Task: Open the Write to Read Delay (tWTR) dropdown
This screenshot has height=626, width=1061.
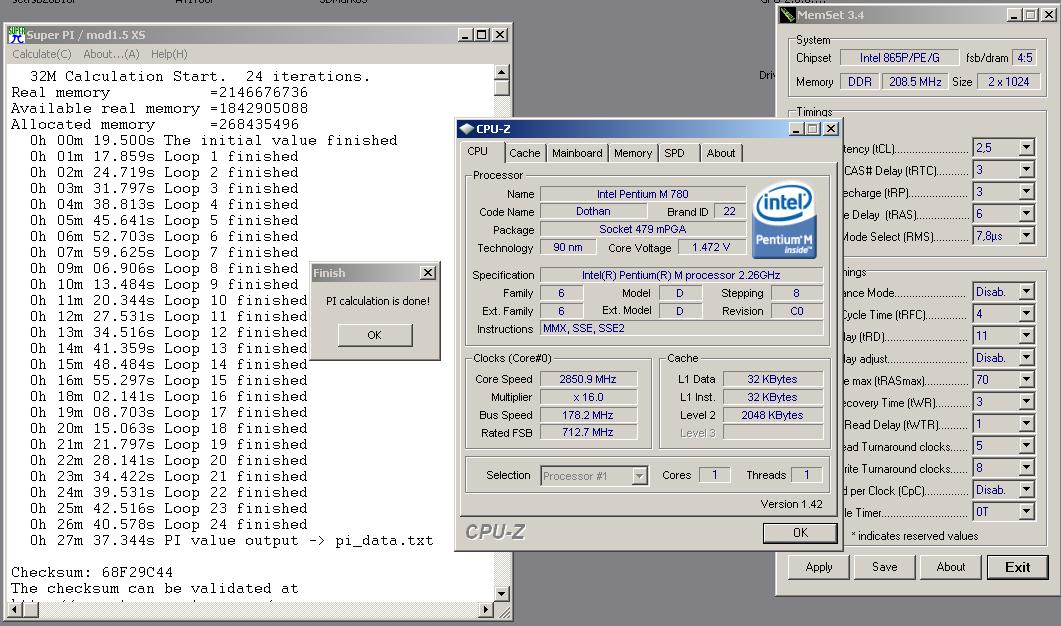Action: (x=1026, y=424)
